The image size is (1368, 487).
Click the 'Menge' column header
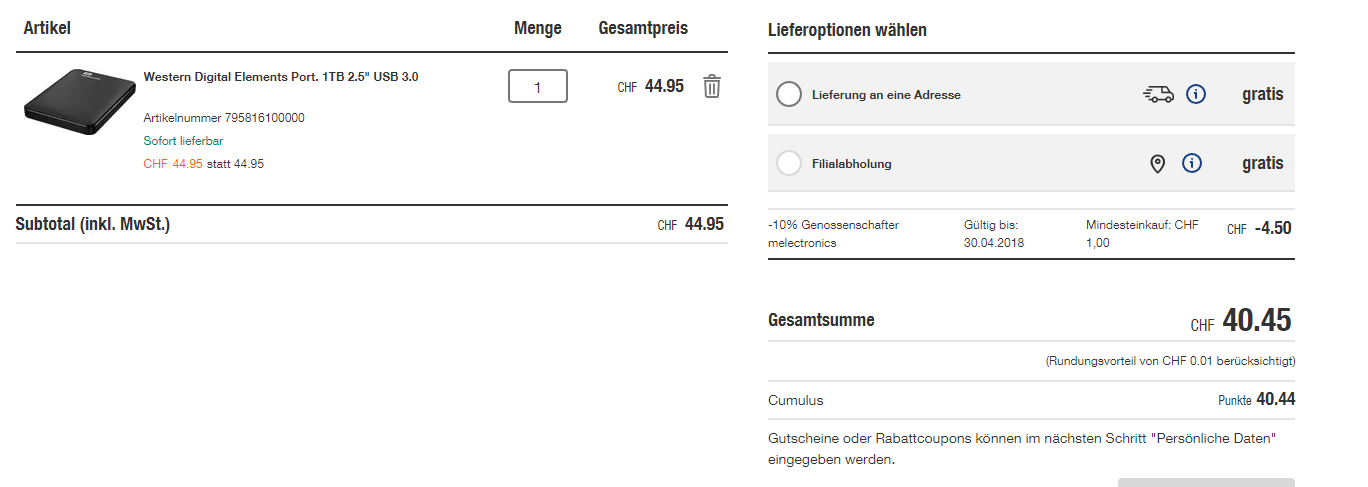[x=538, y=28]
